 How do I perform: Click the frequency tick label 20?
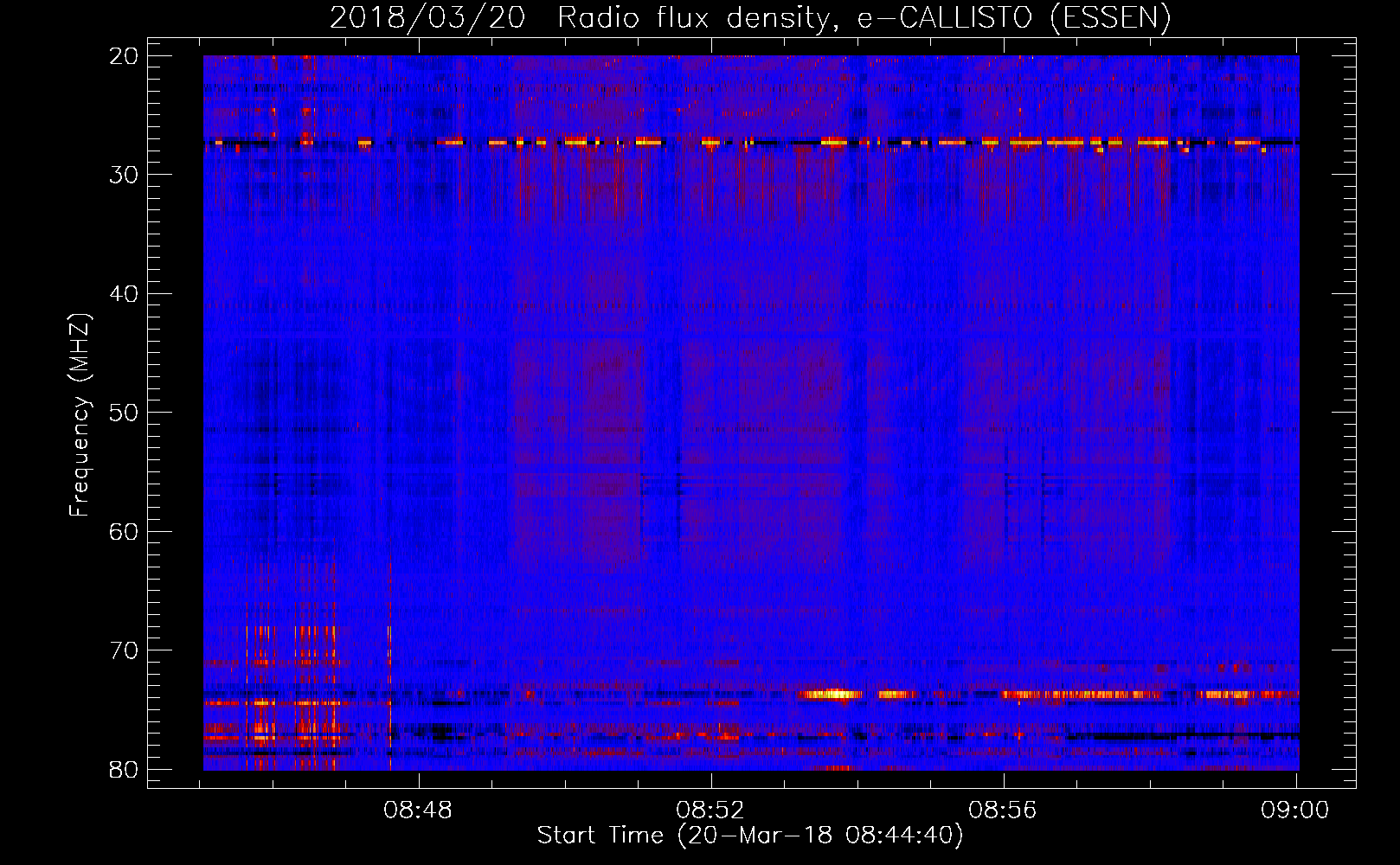coord(124,56)
